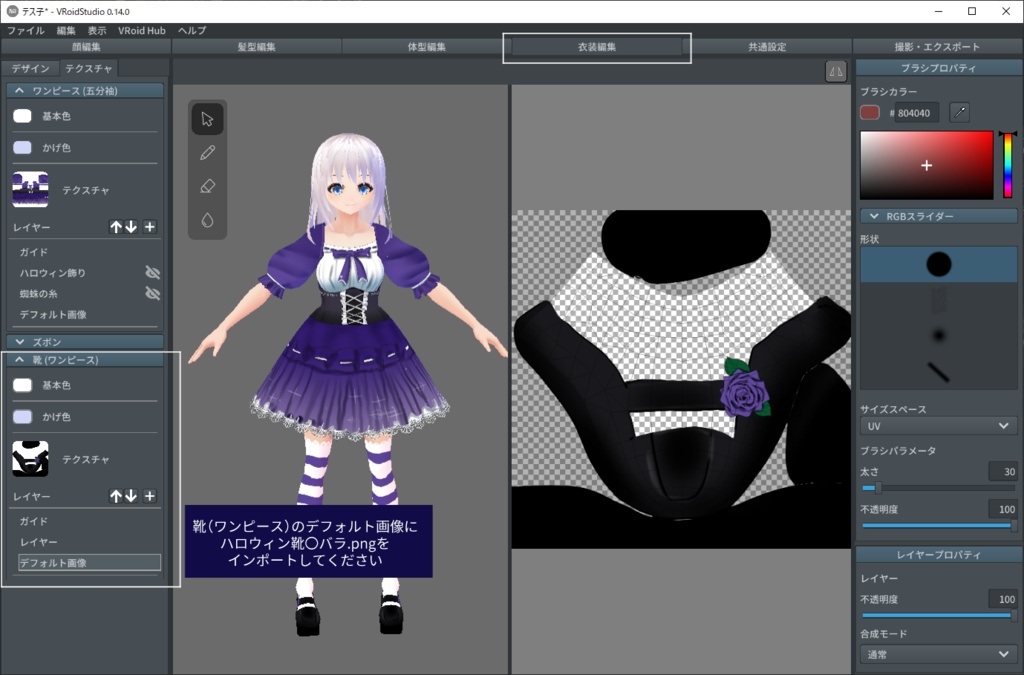
Task: Select the Blur (droplet) tool
Action: tap(207, 218)
